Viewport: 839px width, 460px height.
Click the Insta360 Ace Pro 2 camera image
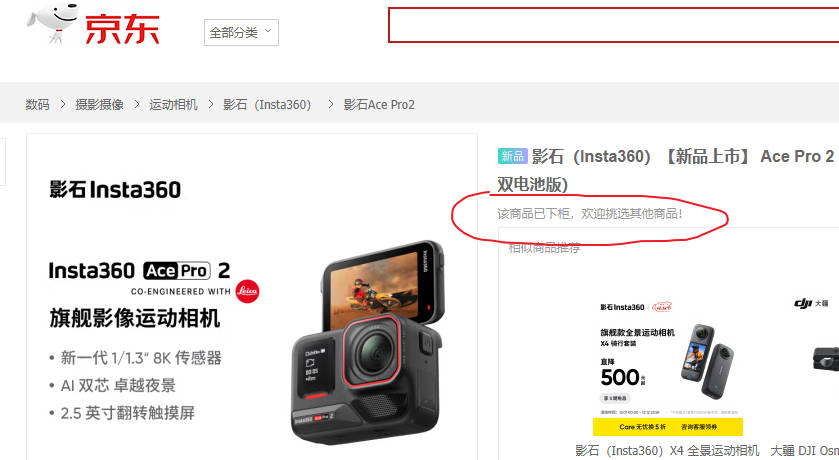tap(368, 342)
